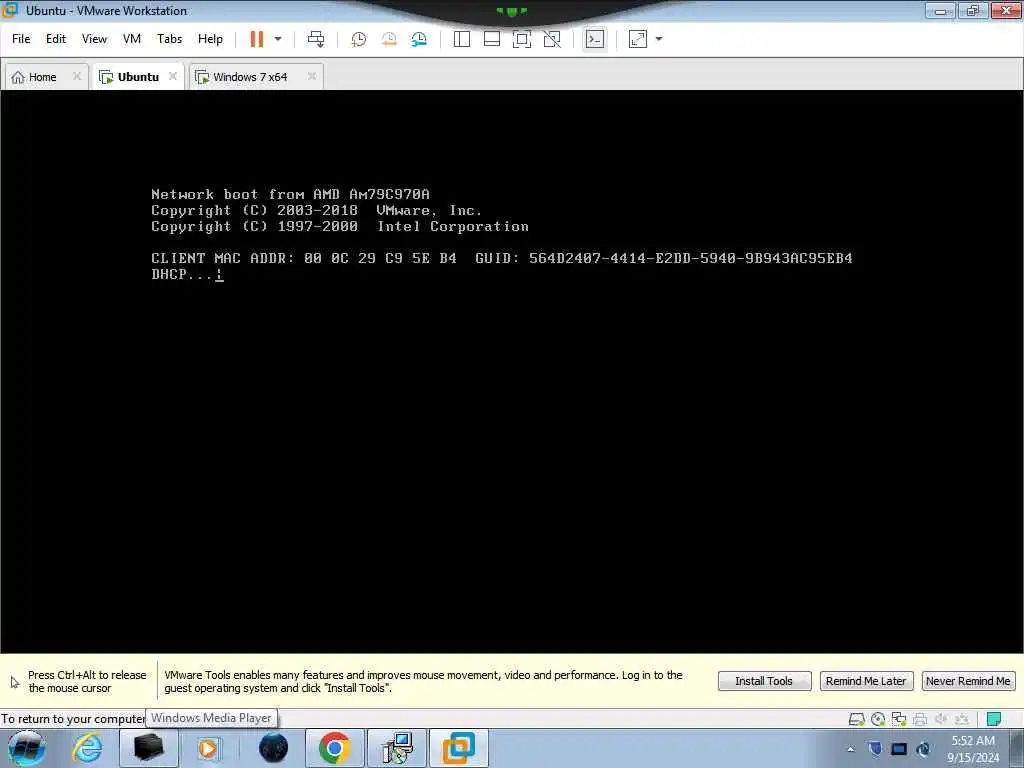Click the Revert to snapshot icon
Screen dimensions: 1024x768
[x=389, y=39]
